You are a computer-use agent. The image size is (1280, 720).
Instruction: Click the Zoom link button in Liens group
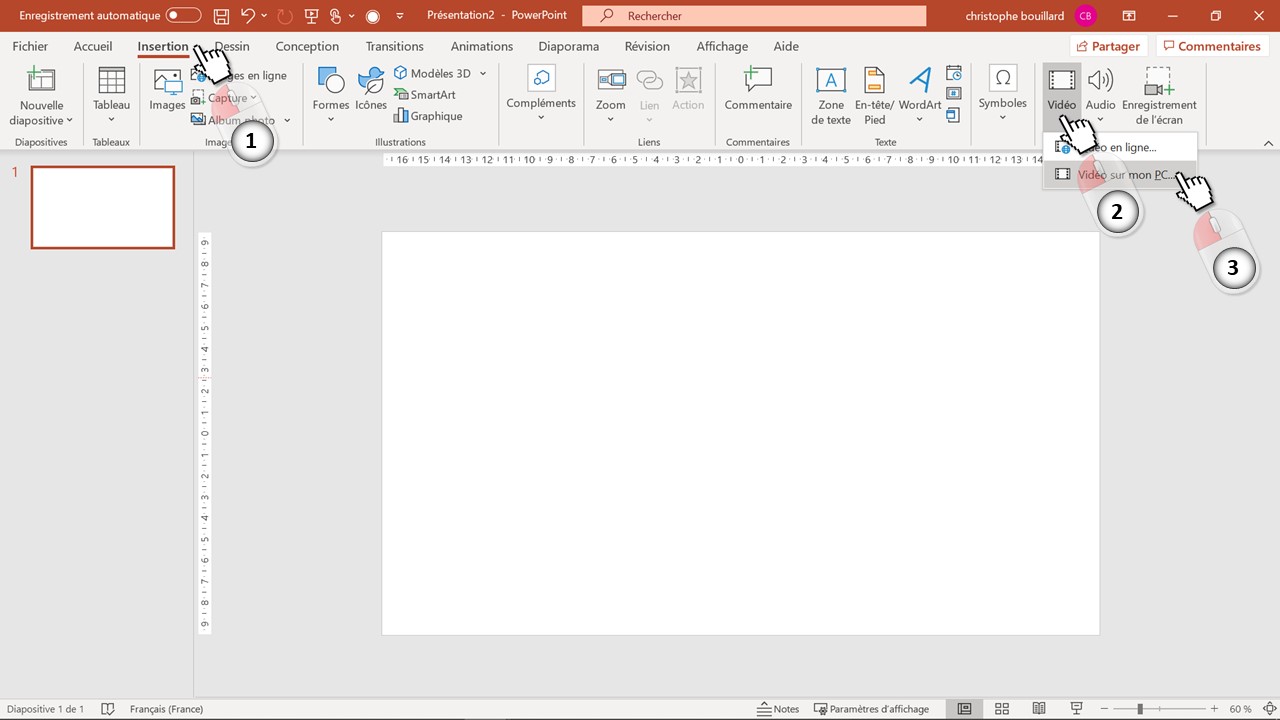pyautogui.click(x=610, y=96)
